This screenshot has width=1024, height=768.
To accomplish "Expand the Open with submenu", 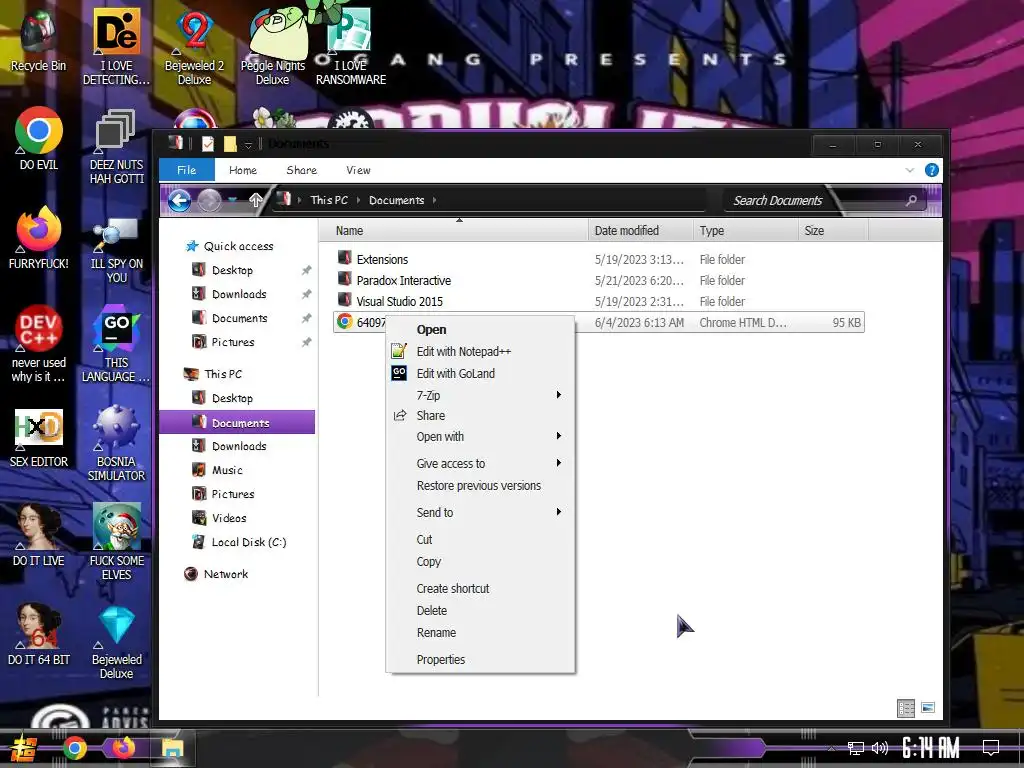I will [x=481, y=436].
